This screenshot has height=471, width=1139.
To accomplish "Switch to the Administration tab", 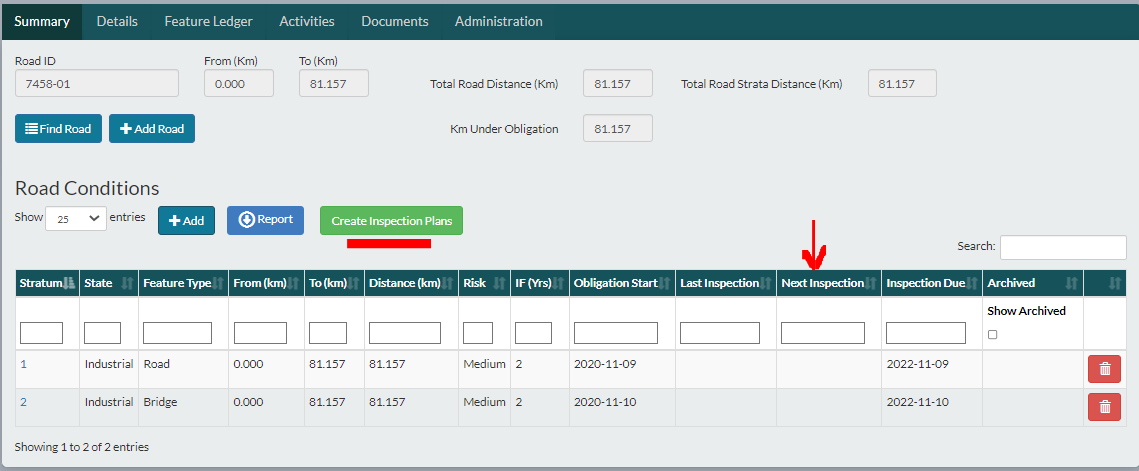I will pyautogui.click(x=498, y=21).
